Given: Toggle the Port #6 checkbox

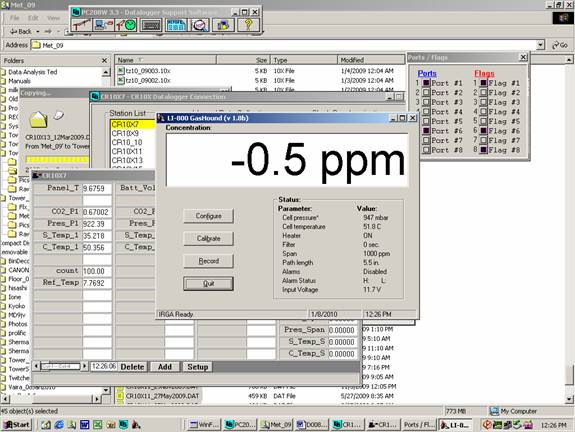Looking at the screenshot, I should 426,131.
